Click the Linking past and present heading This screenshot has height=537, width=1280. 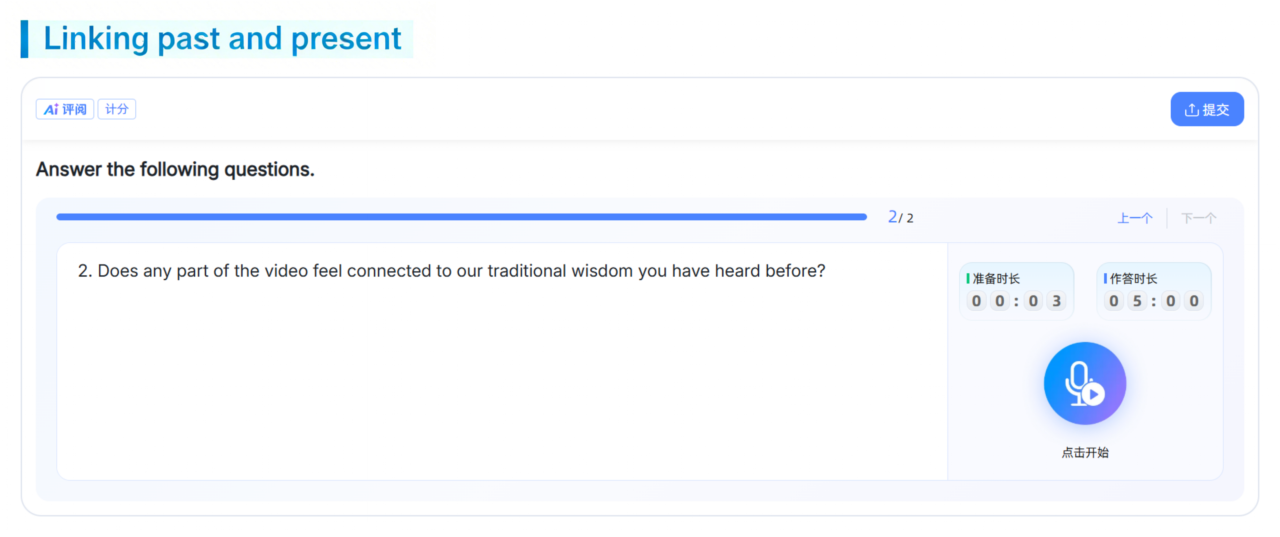pyautogui.click(x=222, y=39)
